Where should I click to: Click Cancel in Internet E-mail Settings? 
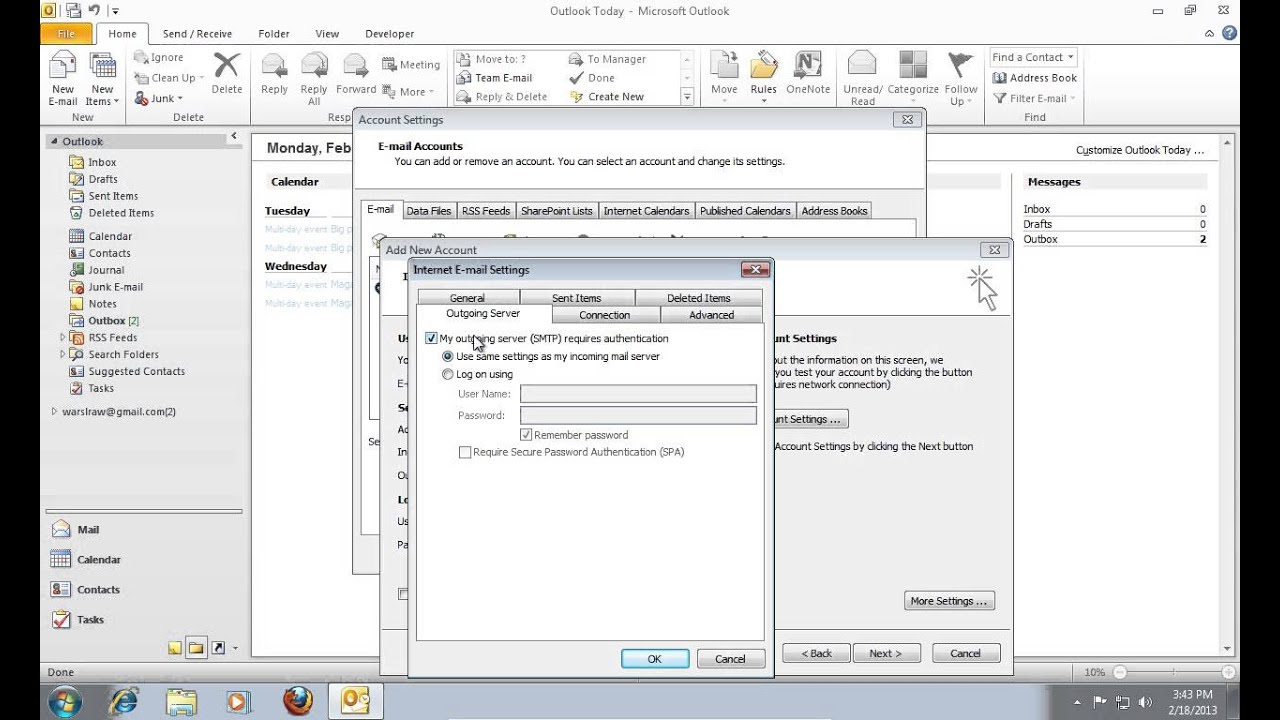730,659
